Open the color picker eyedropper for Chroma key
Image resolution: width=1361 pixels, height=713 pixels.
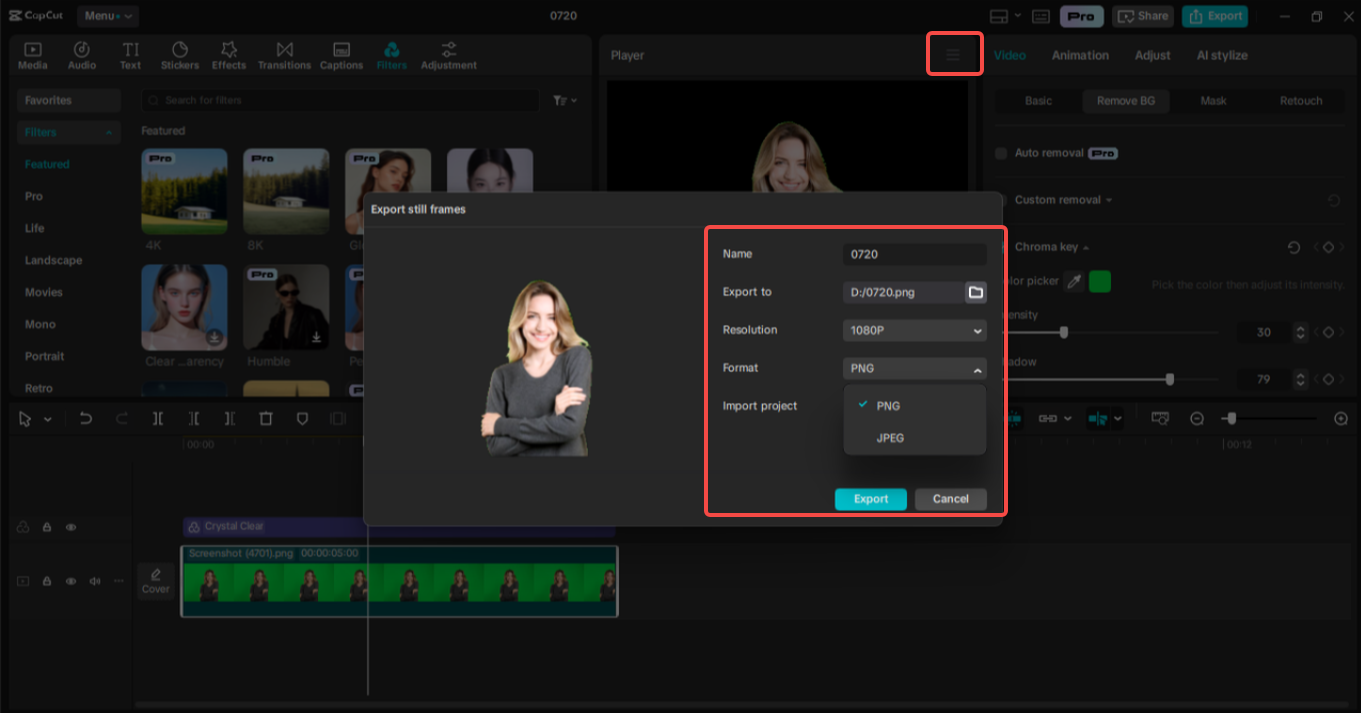(1075, 281)
